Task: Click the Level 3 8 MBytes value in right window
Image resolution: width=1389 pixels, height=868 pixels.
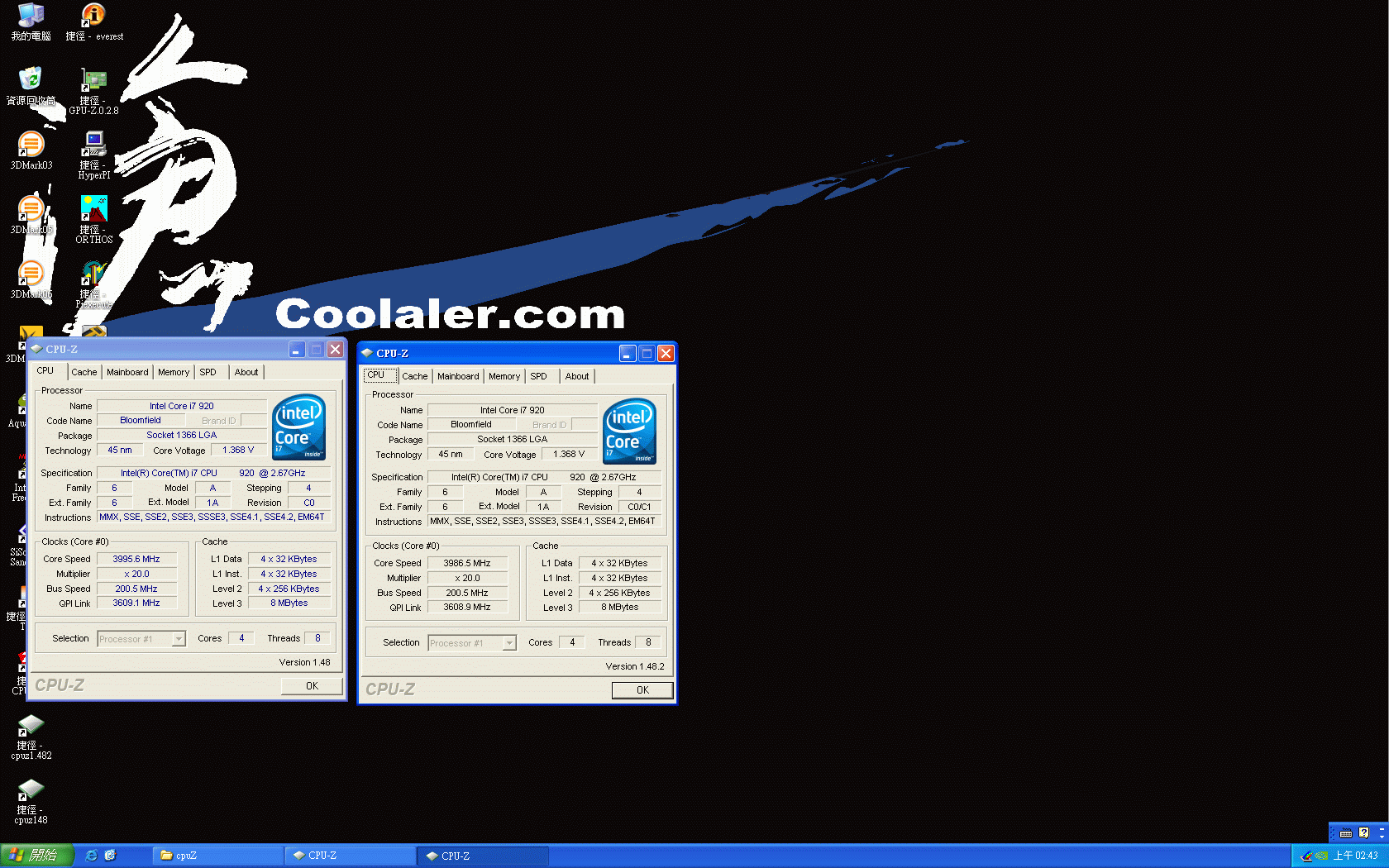Action: point(619,608)
